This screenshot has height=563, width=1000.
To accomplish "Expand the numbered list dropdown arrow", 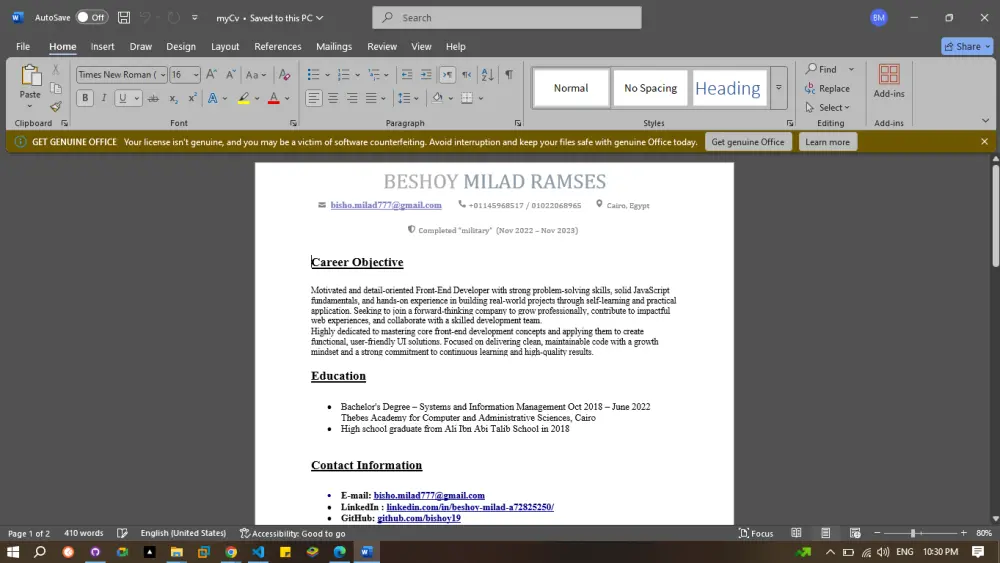I will (x=358, y=75).
